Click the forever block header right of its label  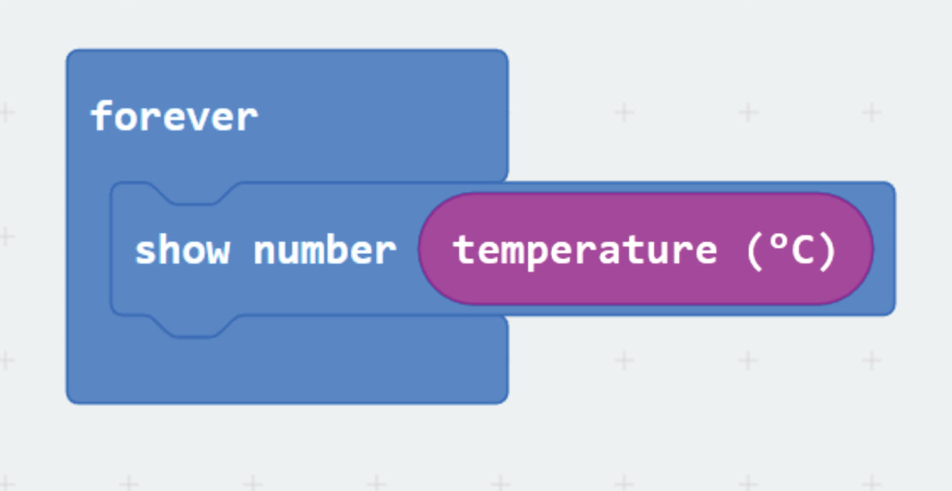click(382, 117)
